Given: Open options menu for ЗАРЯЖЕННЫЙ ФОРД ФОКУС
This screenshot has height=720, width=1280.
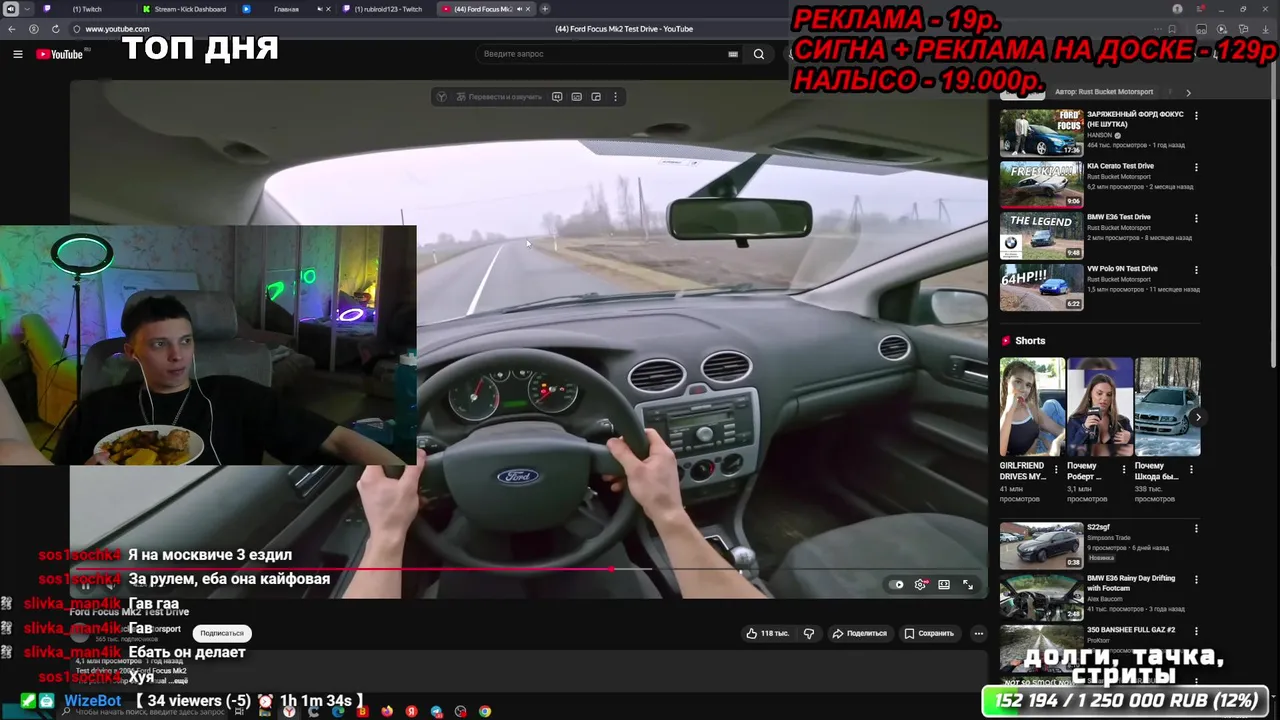Looking at the screenshot, I should tap(1196, 116).
